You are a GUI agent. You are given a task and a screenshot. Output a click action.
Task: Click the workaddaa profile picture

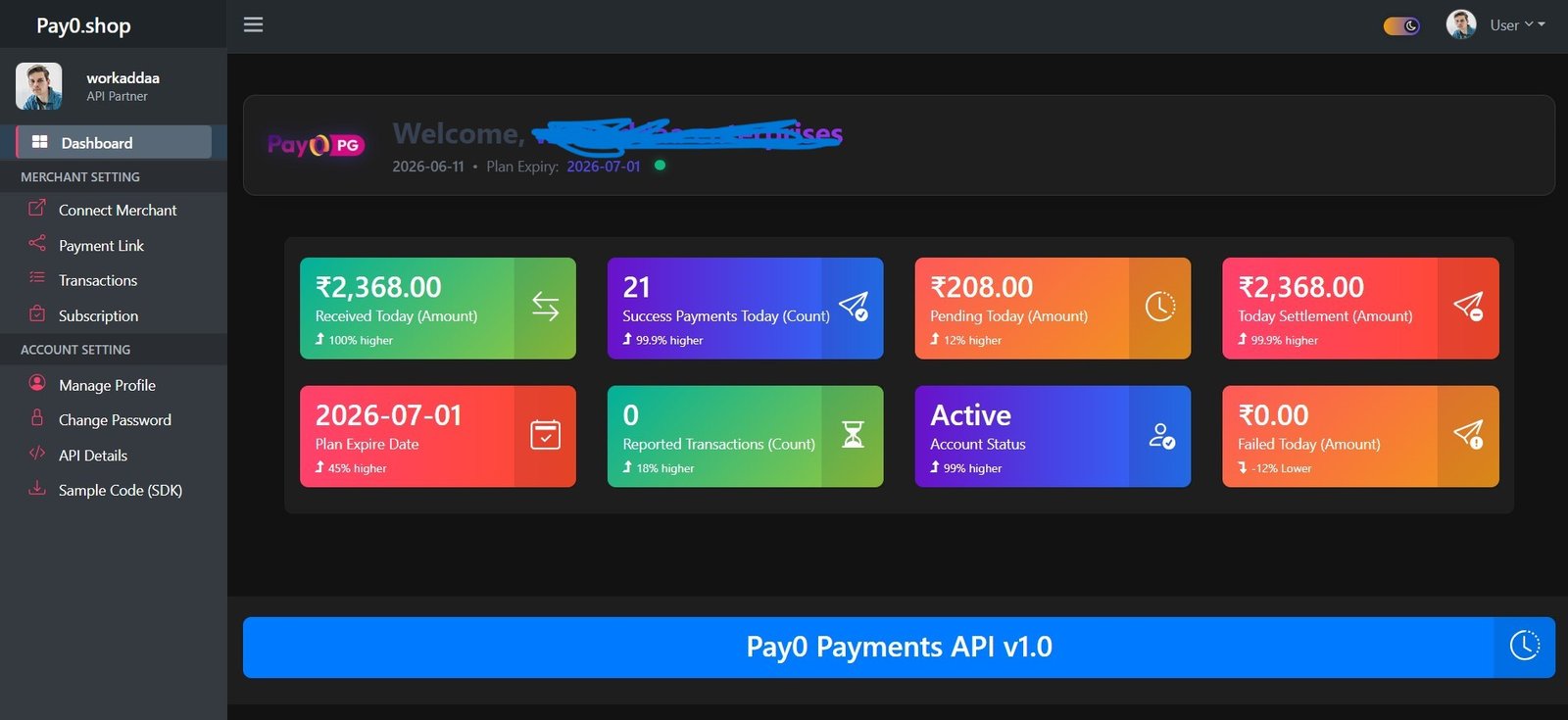[x=38, y=86]
